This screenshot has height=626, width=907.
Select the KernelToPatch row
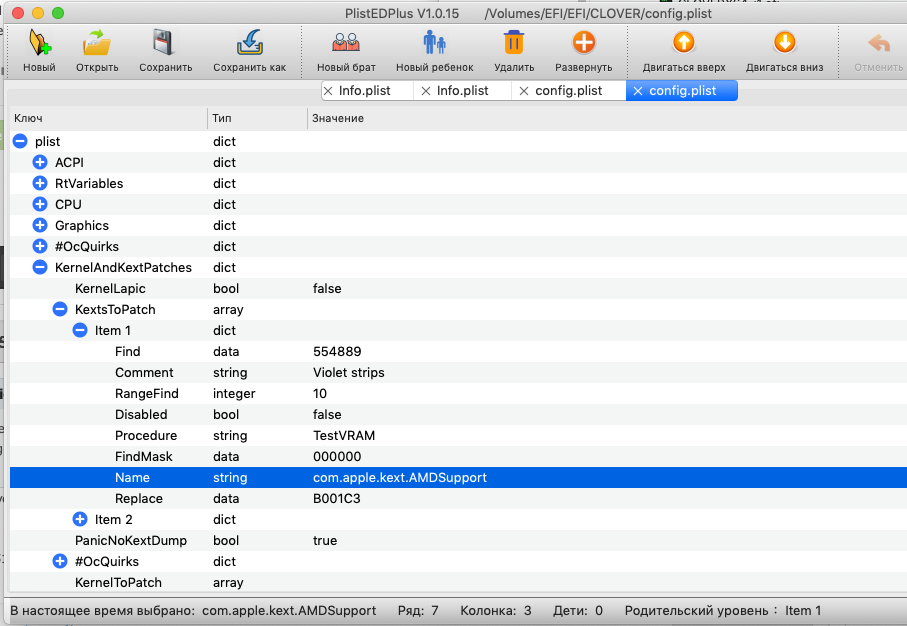coord(458,583)
